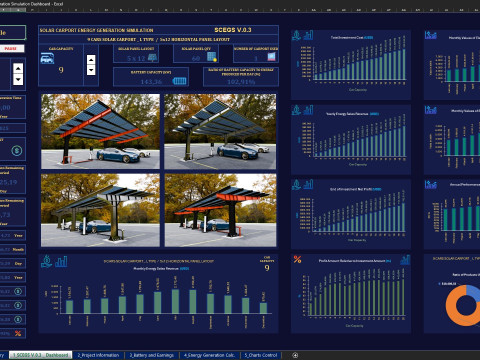Click car capacity value 9 under the car icon

[61, 70]
